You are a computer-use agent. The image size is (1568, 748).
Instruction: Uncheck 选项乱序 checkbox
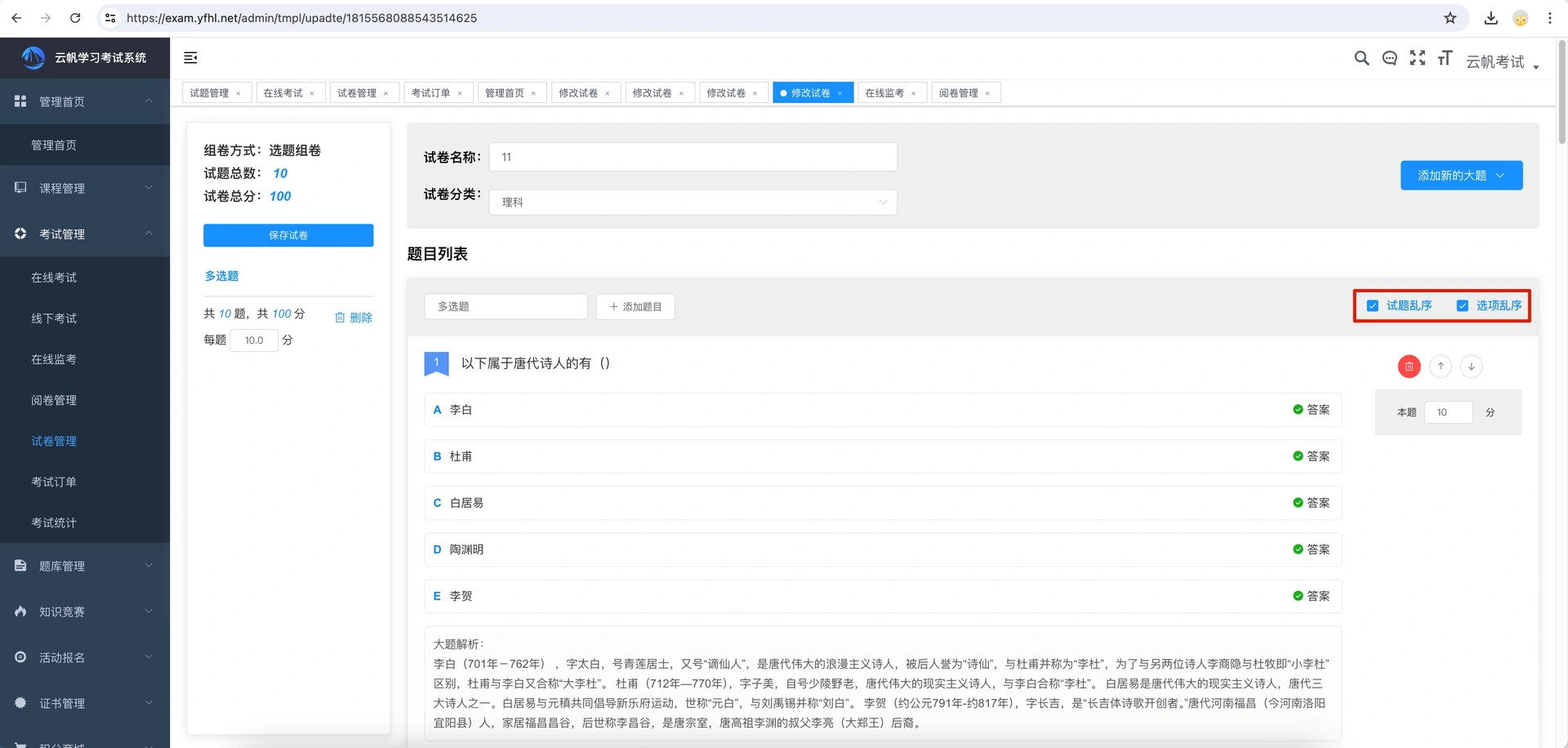(1463, 305)
